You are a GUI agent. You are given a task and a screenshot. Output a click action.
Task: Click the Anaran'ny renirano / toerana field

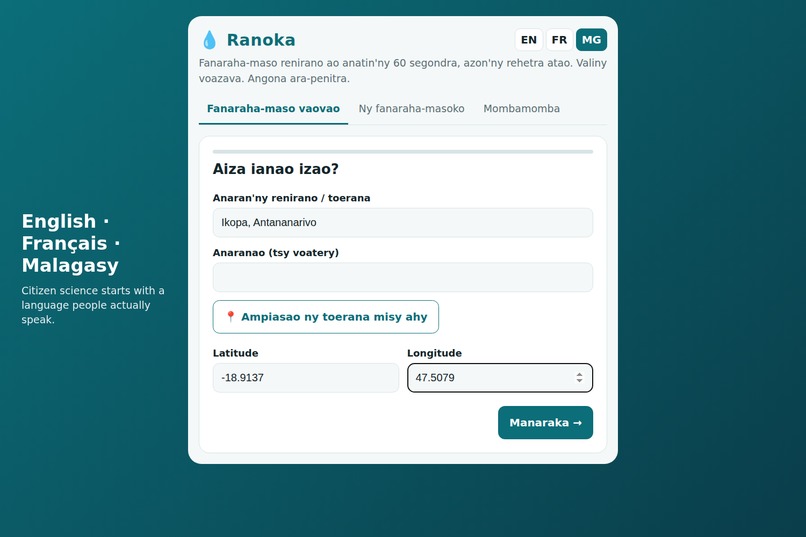(402, 223)
